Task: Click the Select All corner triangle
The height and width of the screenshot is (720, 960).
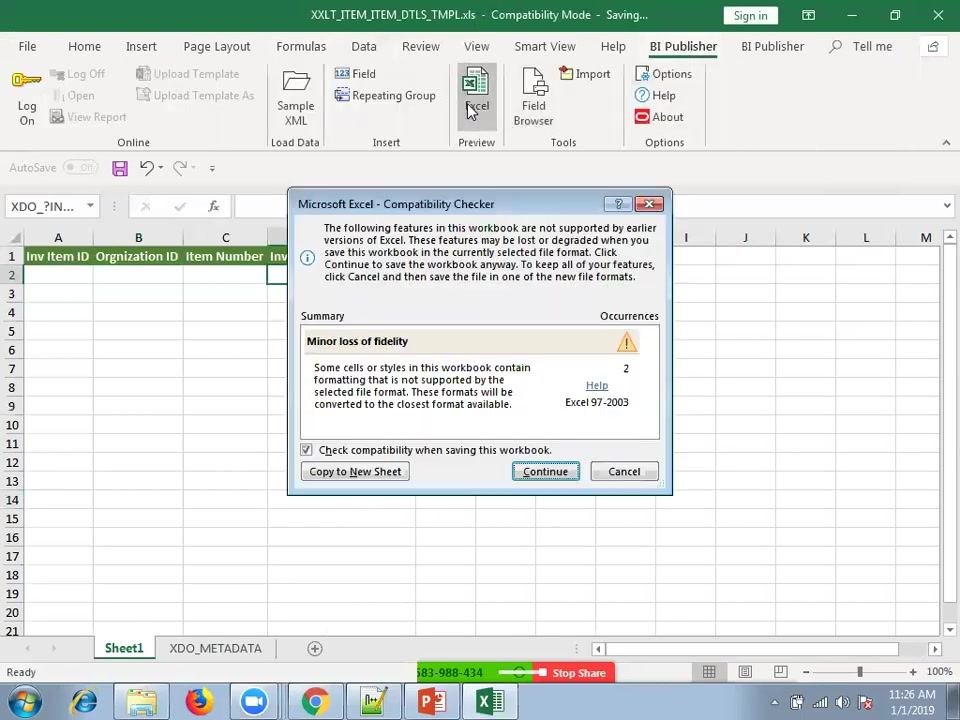Action: (13, 238)
